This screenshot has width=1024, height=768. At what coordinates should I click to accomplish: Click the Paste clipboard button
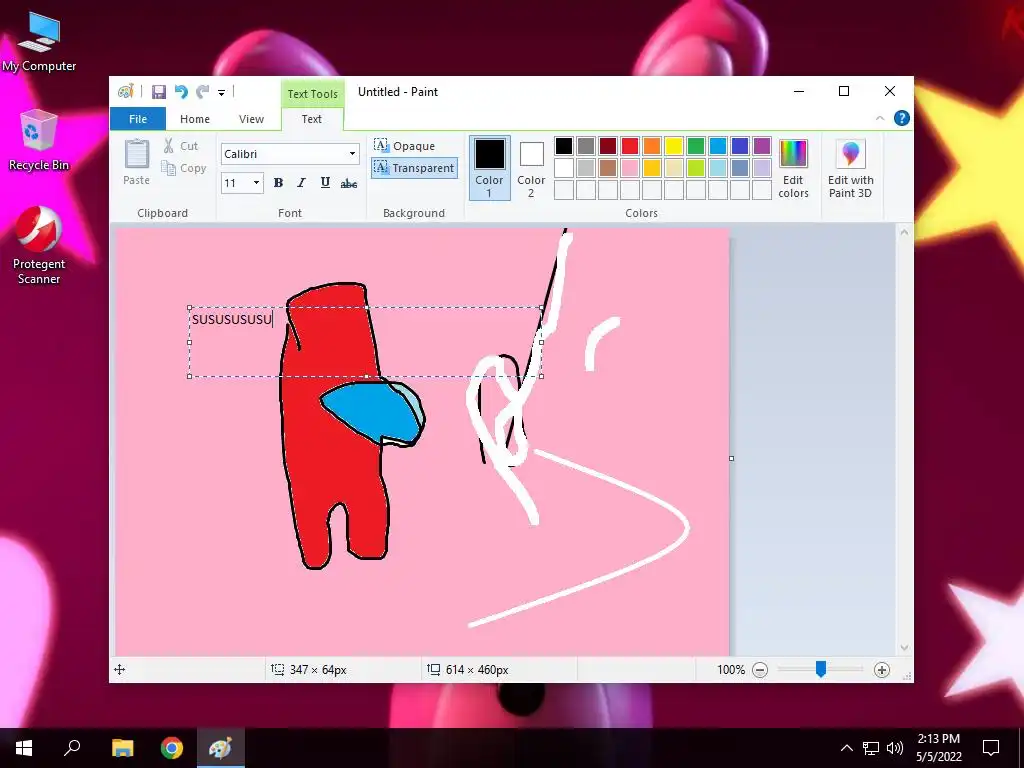[136, 162]
